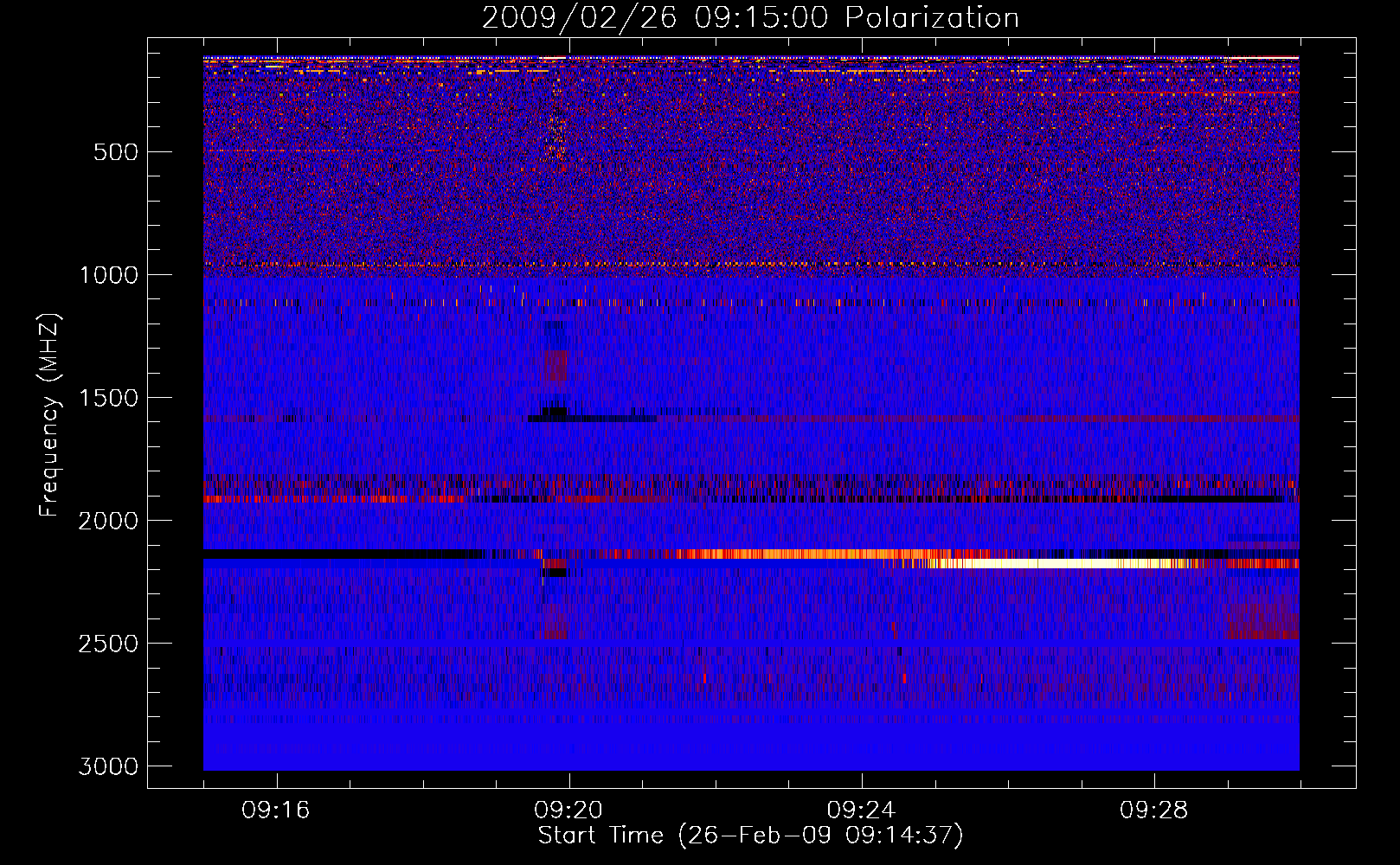Click the 'Start Time (26-Feb-09 09:14:37)' label

click(x=750, y=836)
